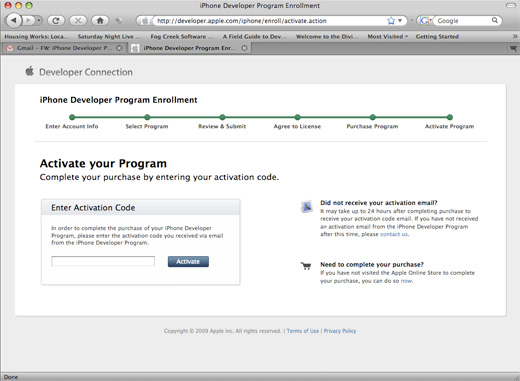This screenshot has height=381, width=520.
Task: Close the Gmail tab
Action: (119, 48)
